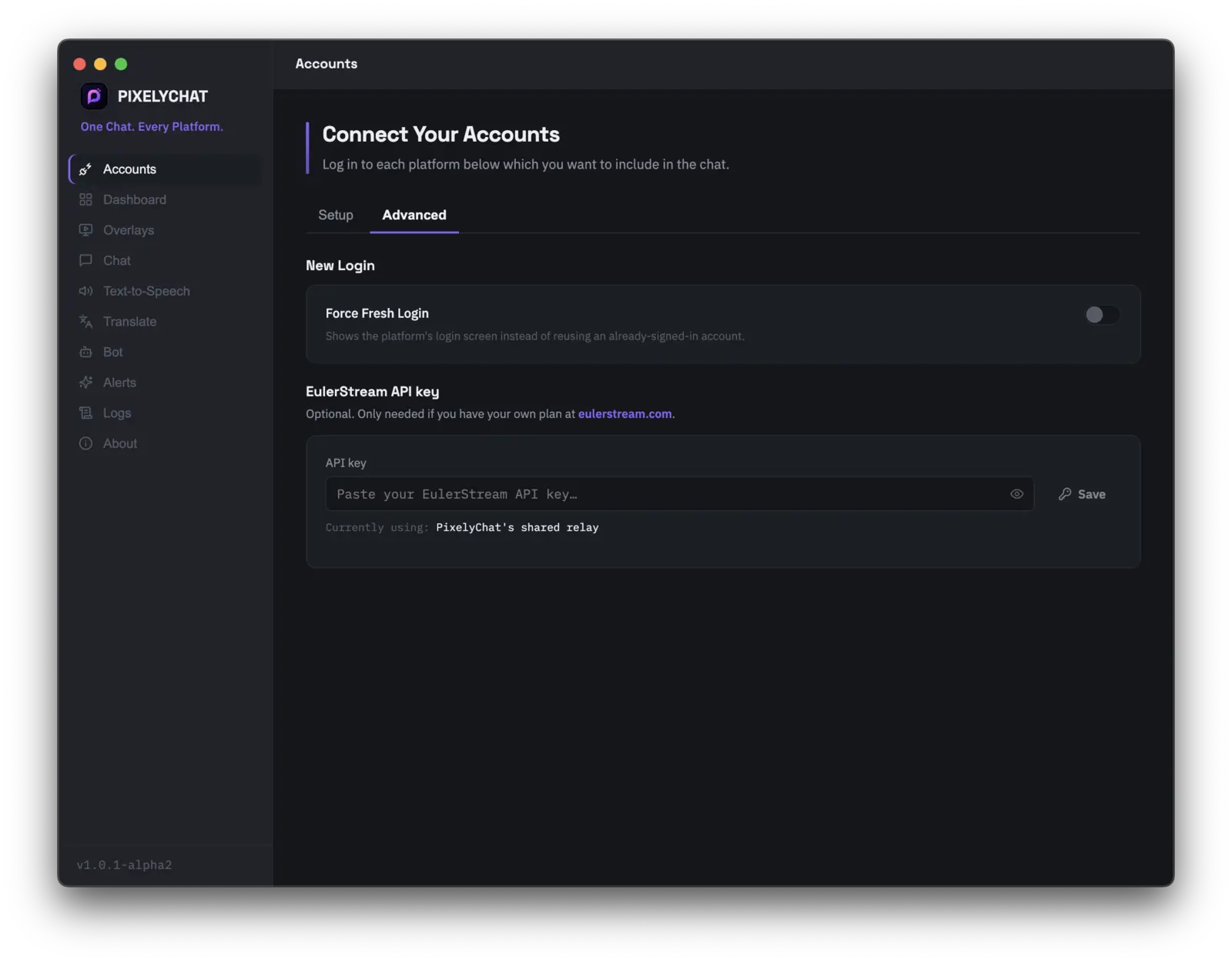Click 'One Chat. Every Platform.' tagline

(152, 127)
